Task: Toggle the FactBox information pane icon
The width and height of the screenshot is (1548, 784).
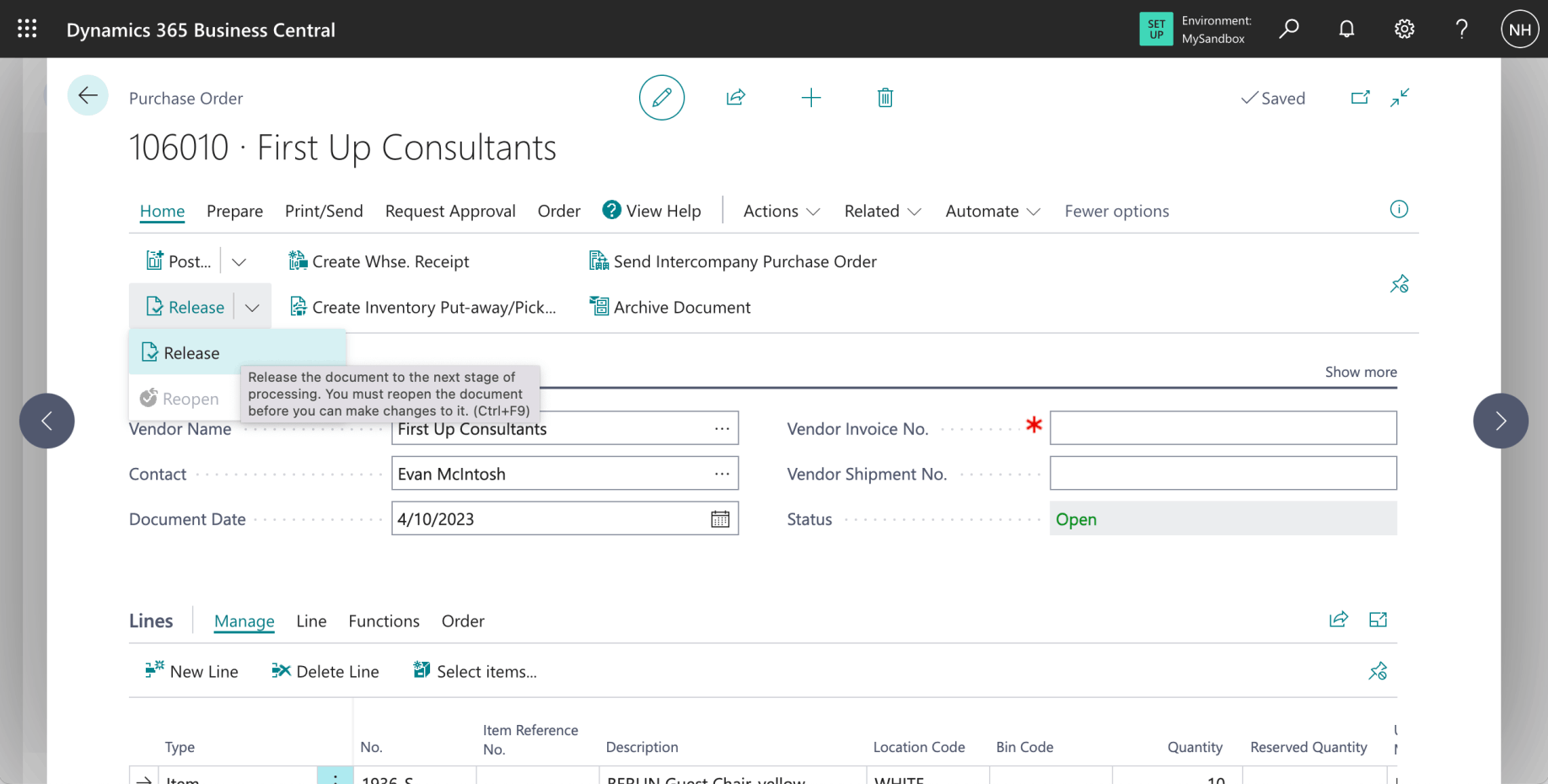Action: pos(1398,210)
